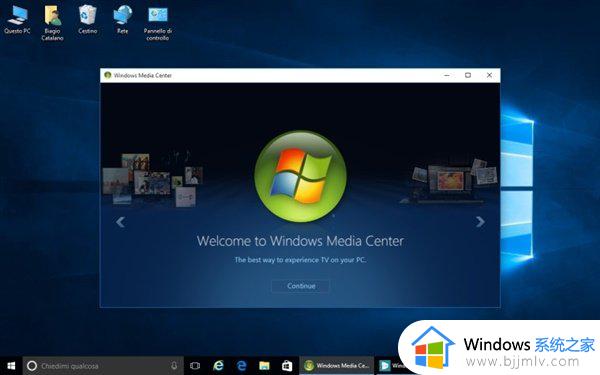
Task: Open the Cestino recycle bin icon
Action: [x=88, y=20]
